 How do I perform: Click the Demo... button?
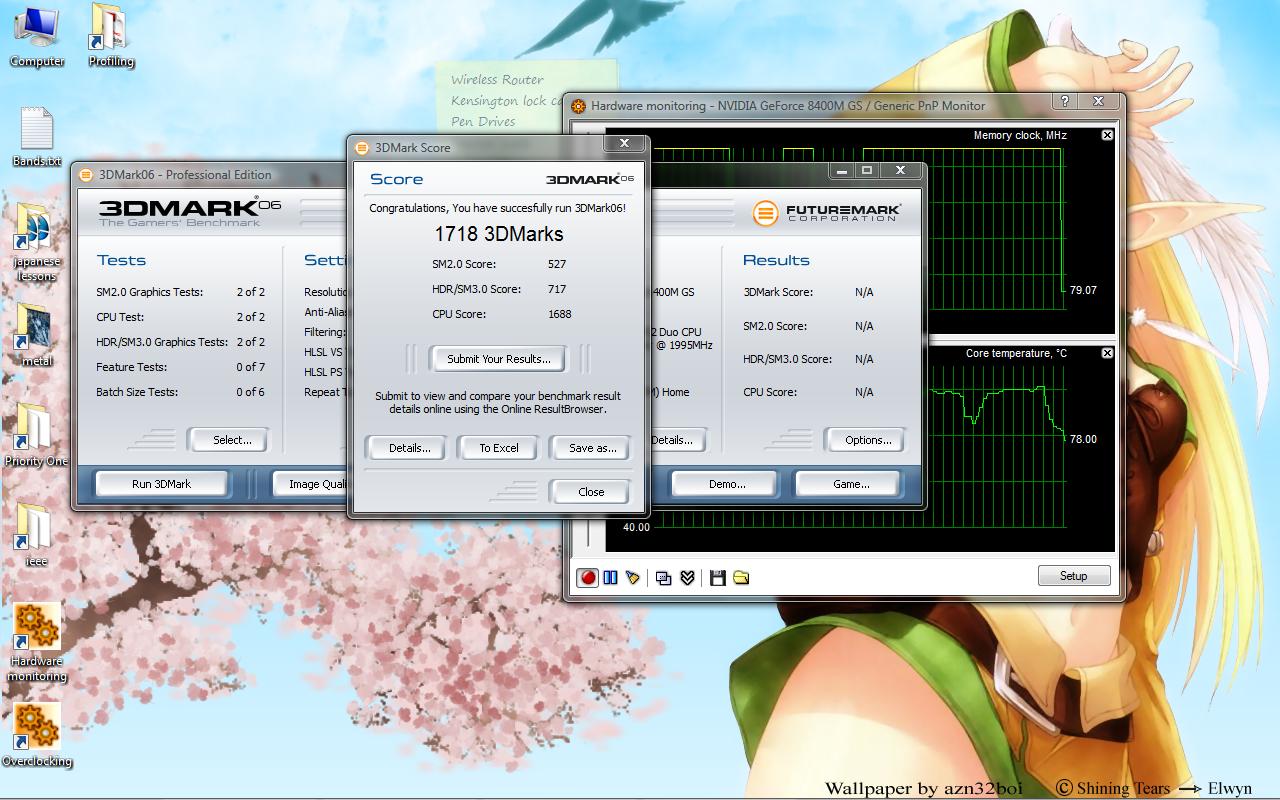[x=727, y=484]
